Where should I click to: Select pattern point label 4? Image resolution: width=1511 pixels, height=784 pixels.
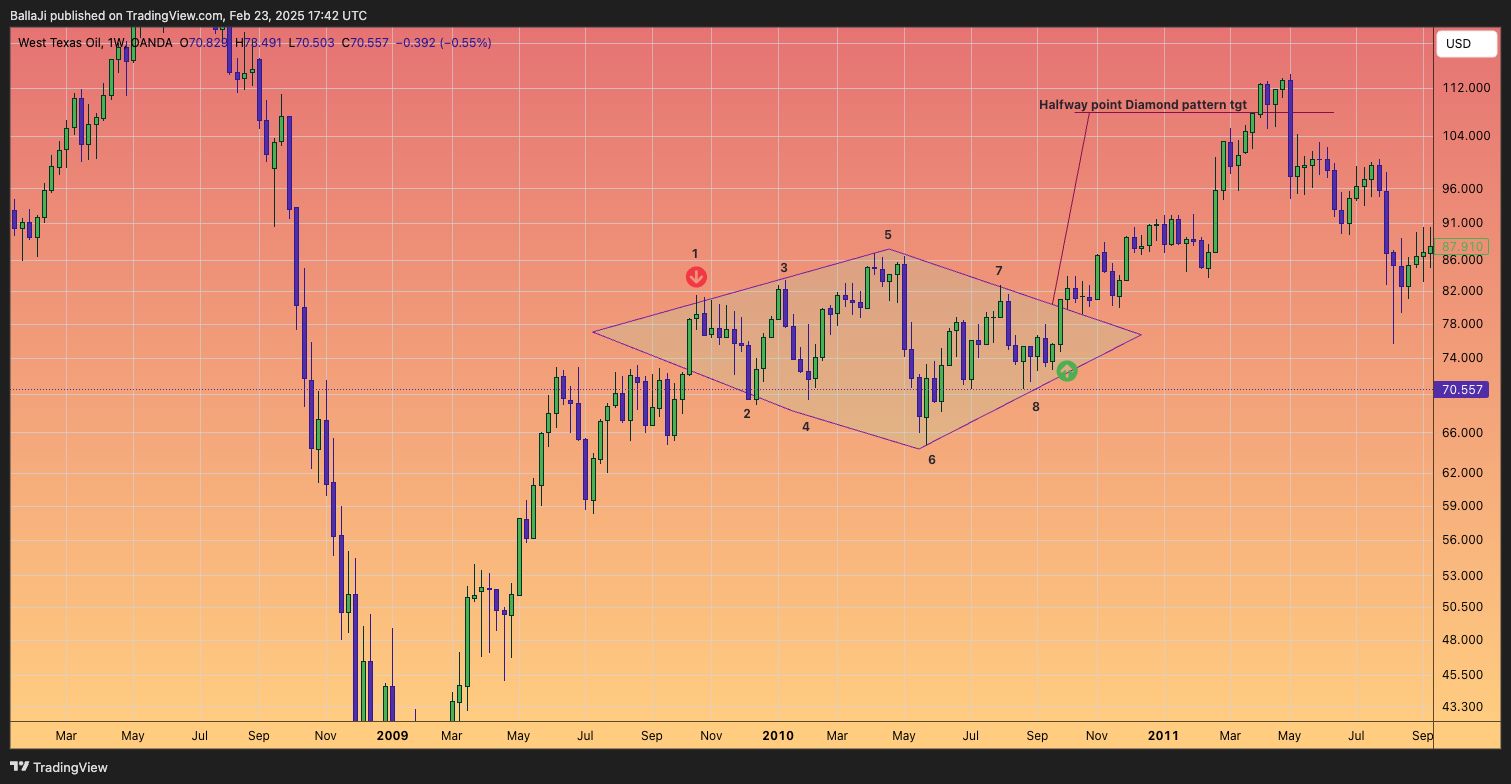(x=806, y=426)
